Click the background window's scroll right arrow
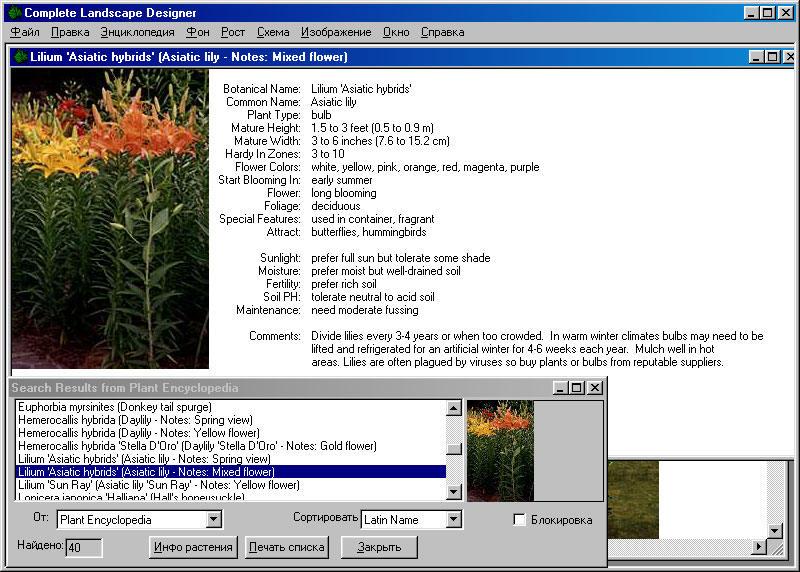This screenshot has width=800, height=572. (x=759, y=546)
